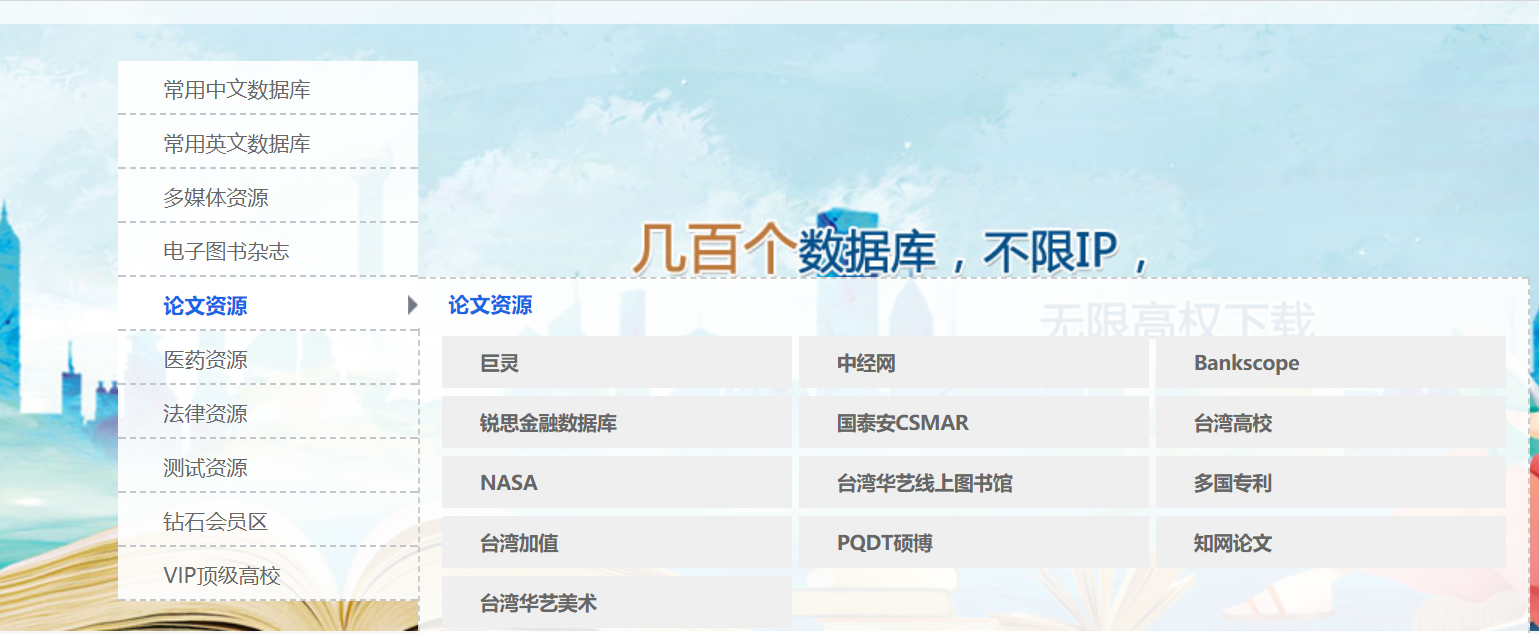The width and height of the screenshot is (1539, 634).
Task: Click 论文资源 submenu heading
Action: click(490, 305)
